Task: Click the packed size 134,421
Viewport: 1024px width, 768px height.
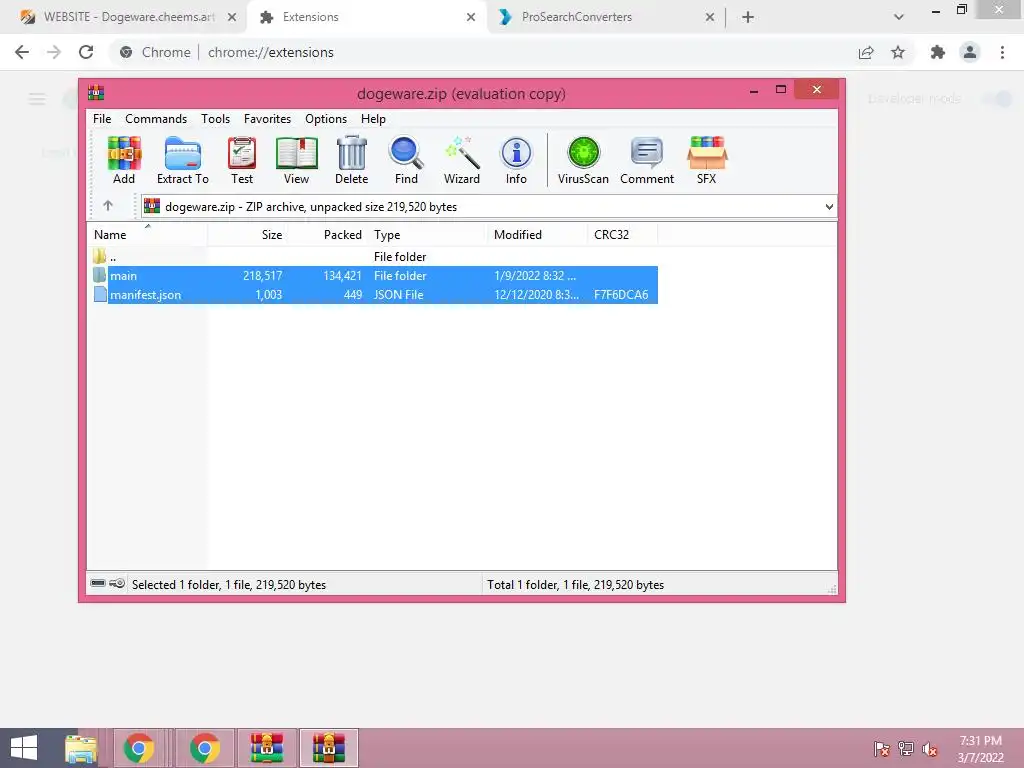Action: 342,276
